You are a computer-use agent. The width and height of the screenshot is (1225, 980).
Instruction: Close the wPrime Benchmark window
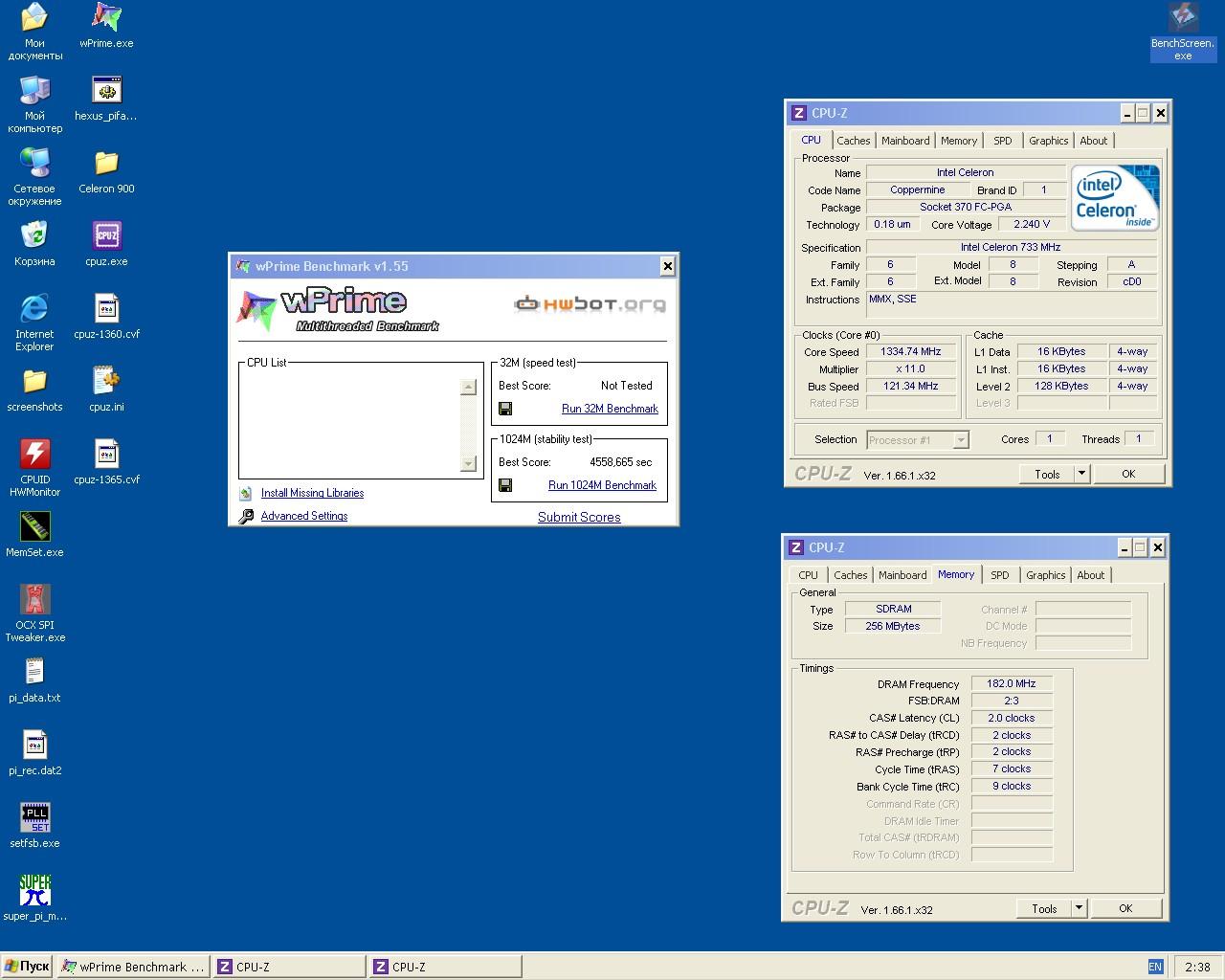tap(667, 266)
